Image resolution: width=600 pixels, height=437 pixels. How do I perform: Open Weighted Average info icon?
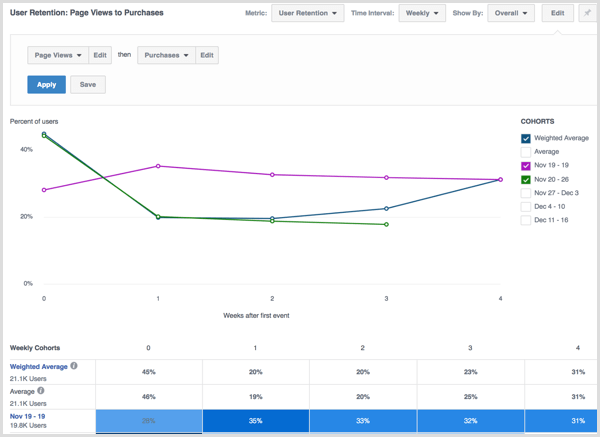click(x=74, y=366)
